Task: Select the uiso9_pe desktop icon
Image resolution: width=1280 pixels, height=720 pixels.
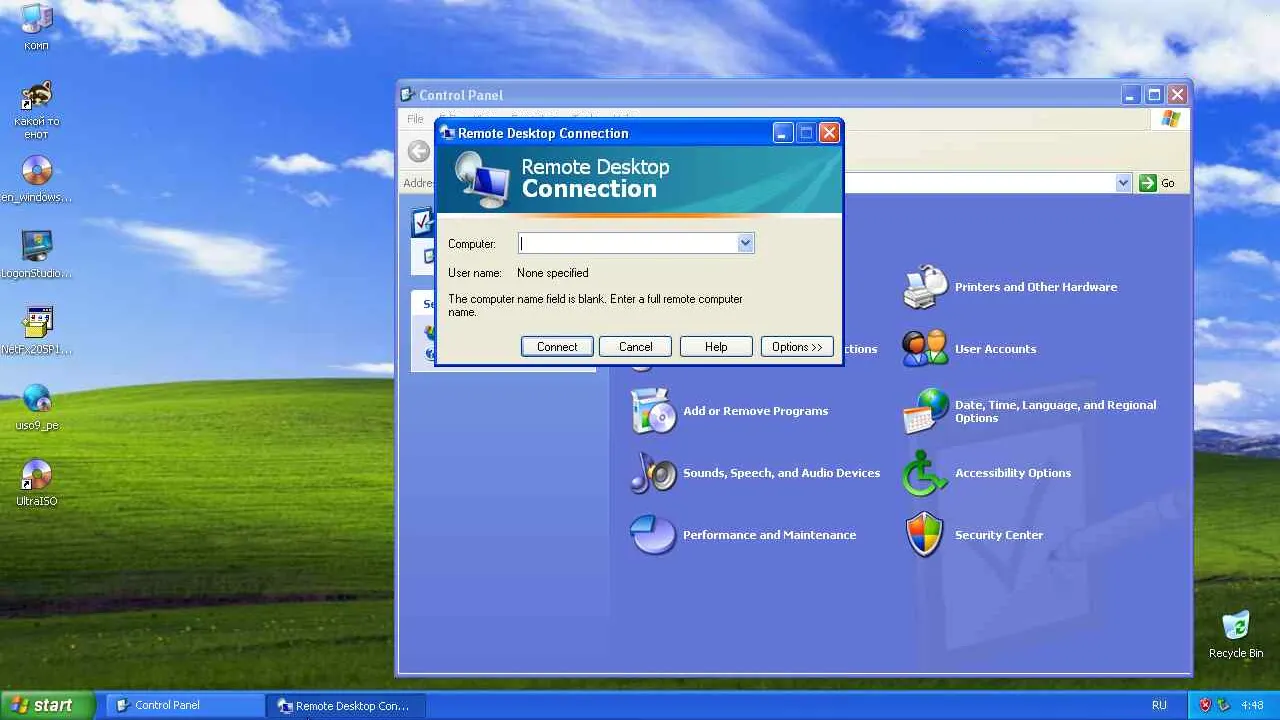Action: 37,399
